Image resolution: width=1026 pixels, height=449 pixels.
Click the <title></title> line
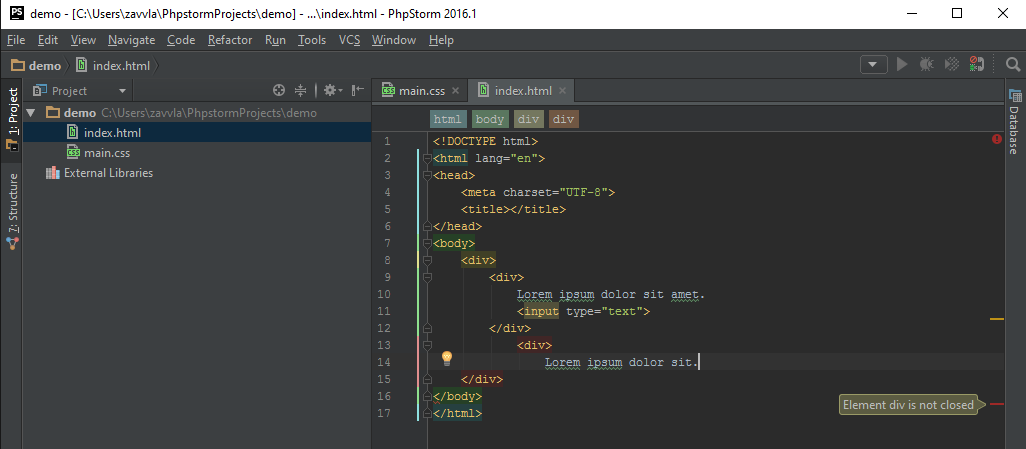point(513,209)
